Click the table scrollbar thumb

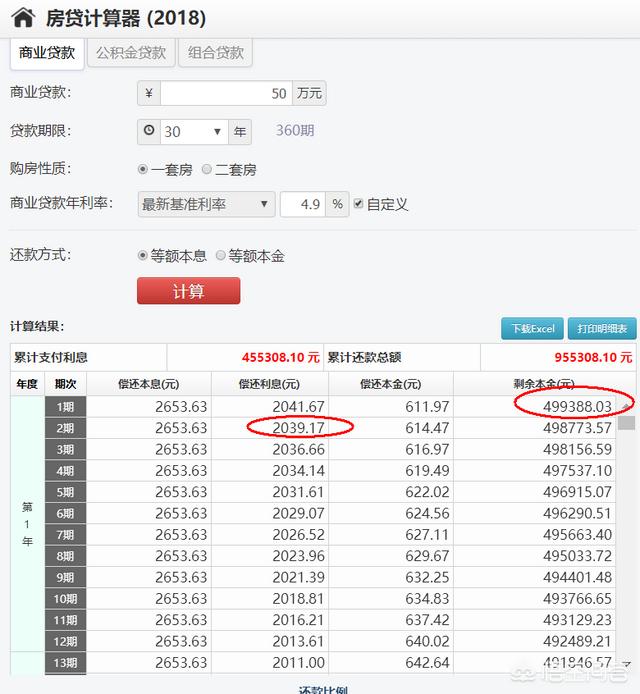626,423
